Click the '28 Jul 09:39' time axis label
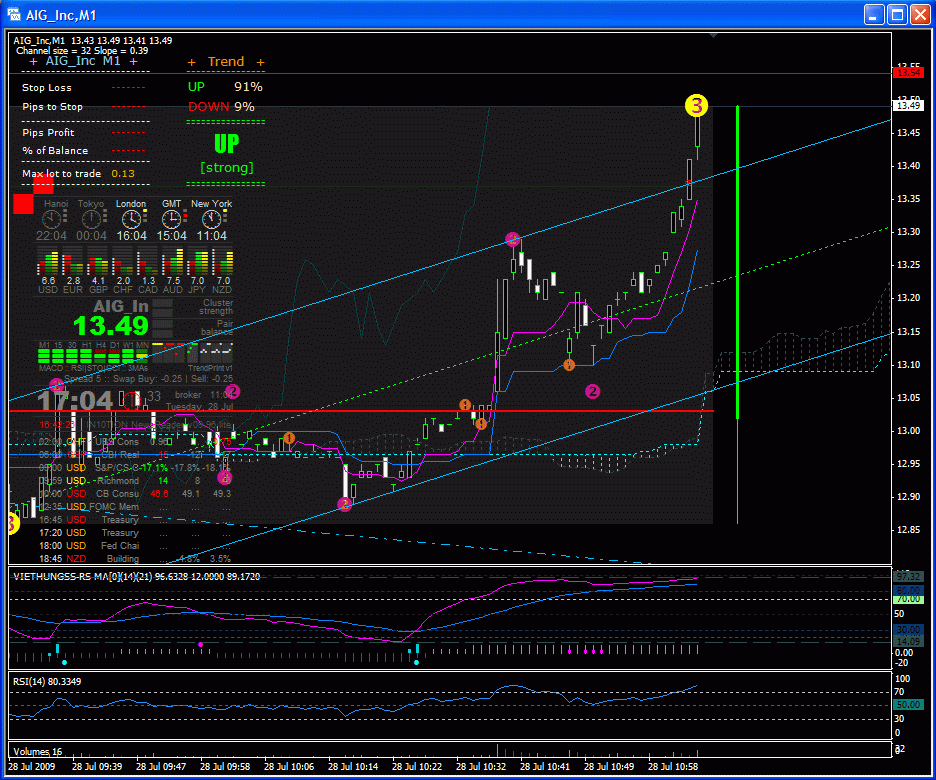 pyautogui.click(x=97, y=766)
